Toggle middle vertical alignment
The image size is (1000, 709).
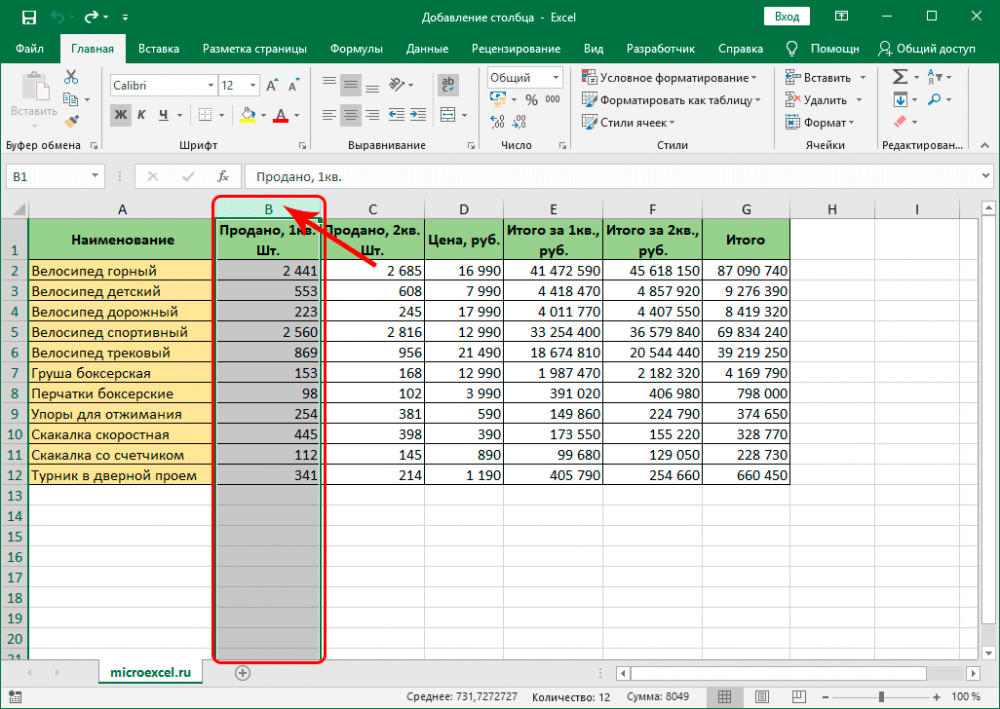click(350, 85)
